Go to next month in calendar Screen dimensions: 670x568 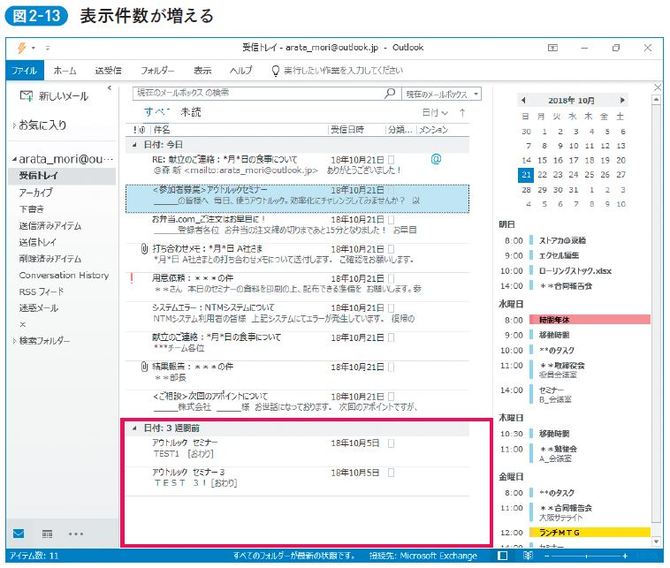(x=622, y=101)
